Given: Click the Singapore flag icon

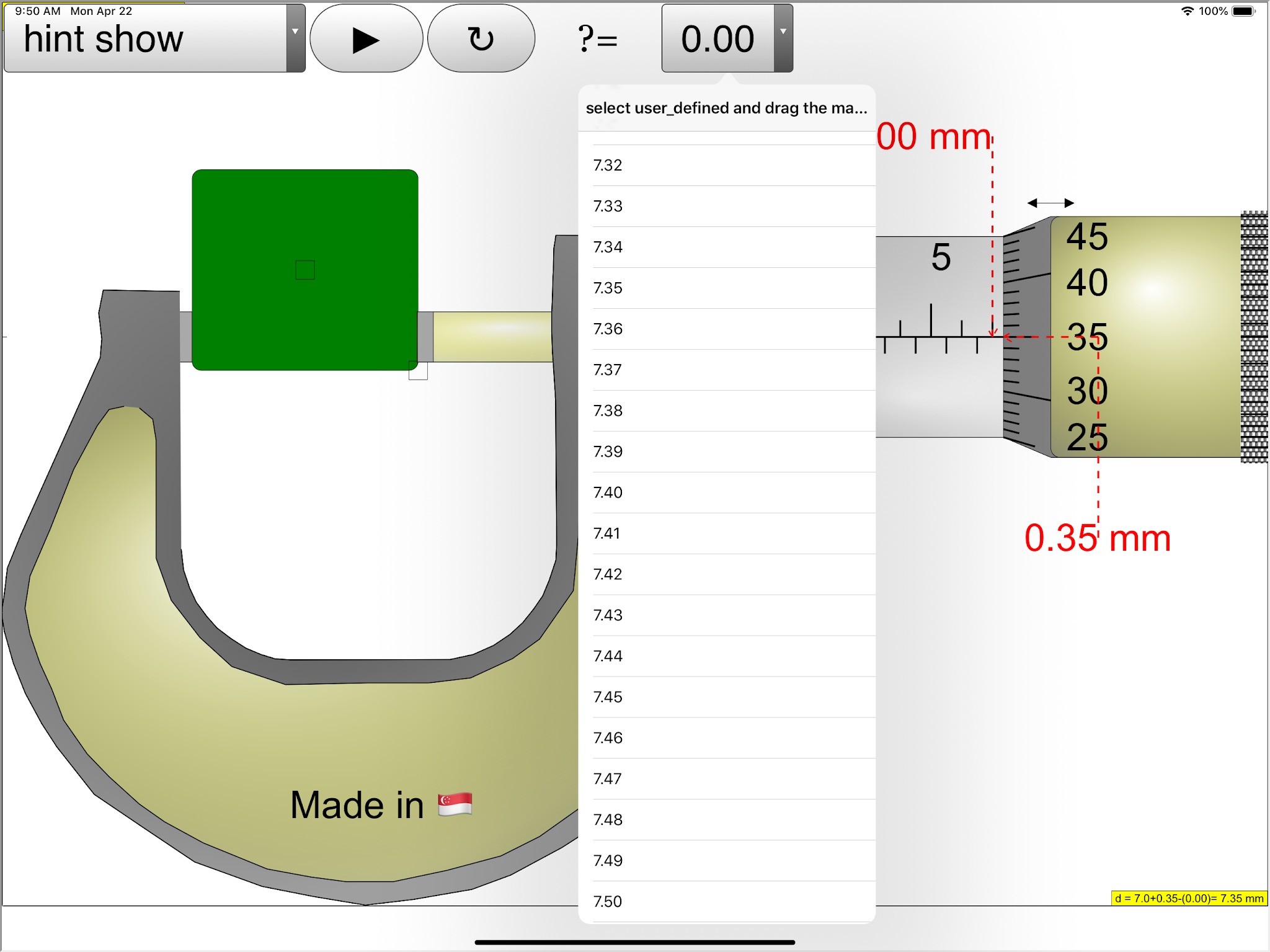Looking at the screenshot, I should [455, 804].
